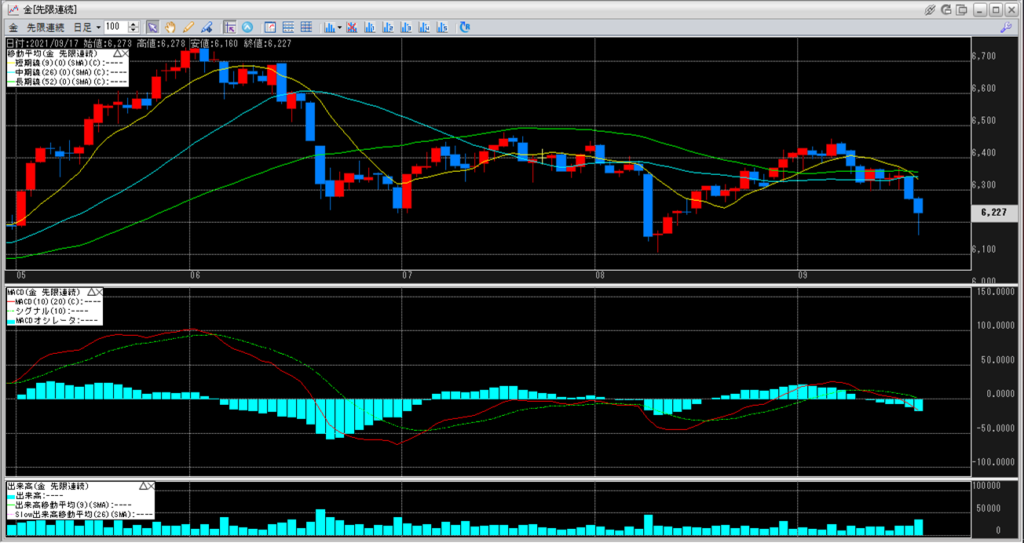Open the wrench settings icon
1024x543 pixels.
click(x=1006, y=27)
